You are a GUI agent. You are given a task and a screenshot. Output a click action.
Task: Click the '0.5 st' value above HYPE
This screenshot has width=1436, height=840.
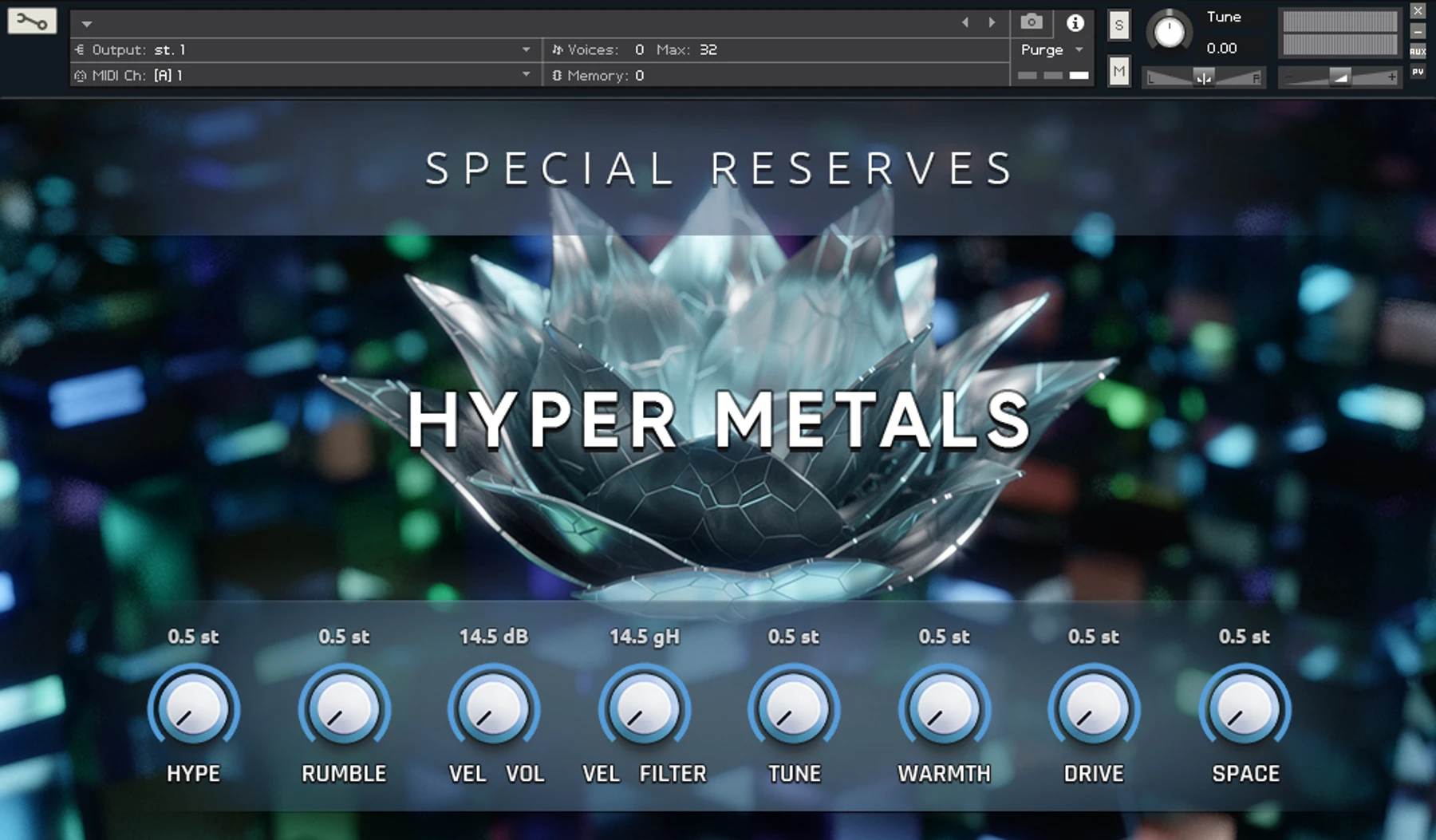193,637
